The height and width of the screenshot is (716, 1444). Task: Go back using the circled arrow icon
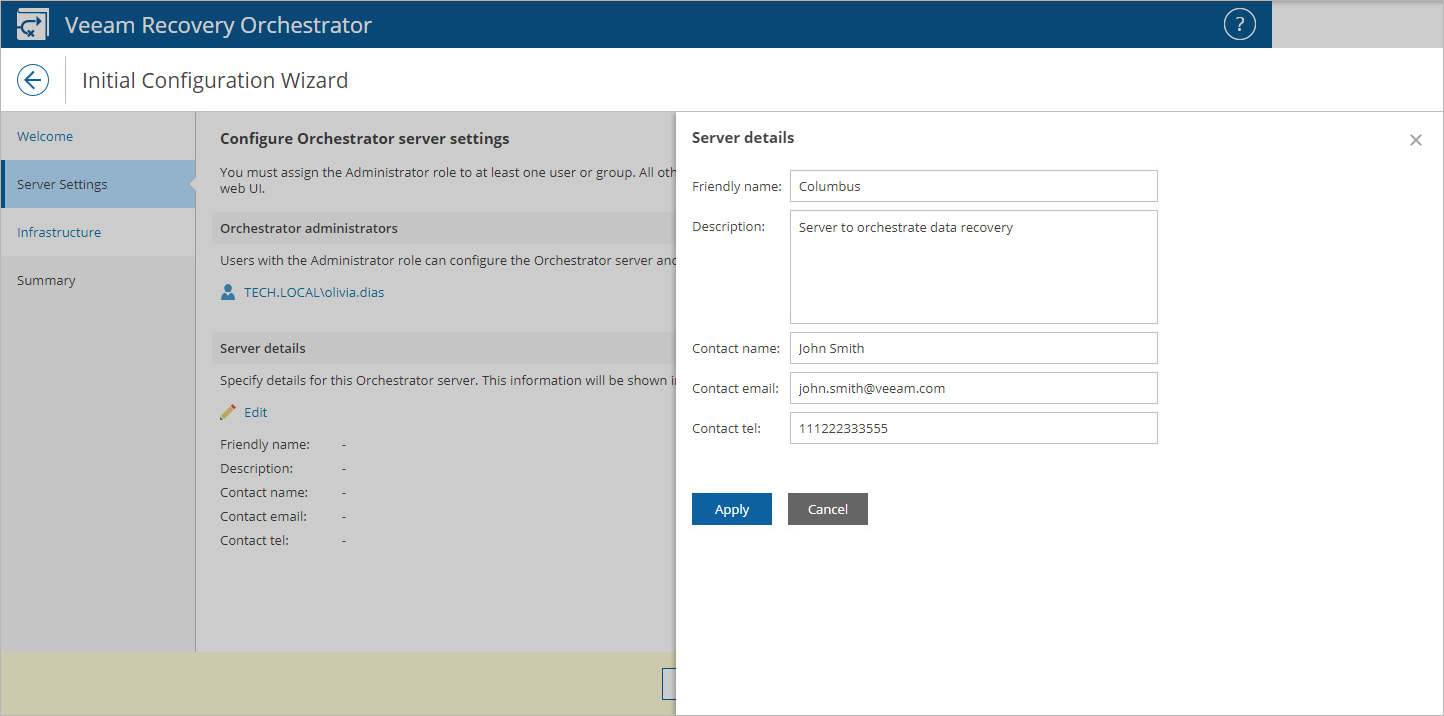tap(33, 80)
